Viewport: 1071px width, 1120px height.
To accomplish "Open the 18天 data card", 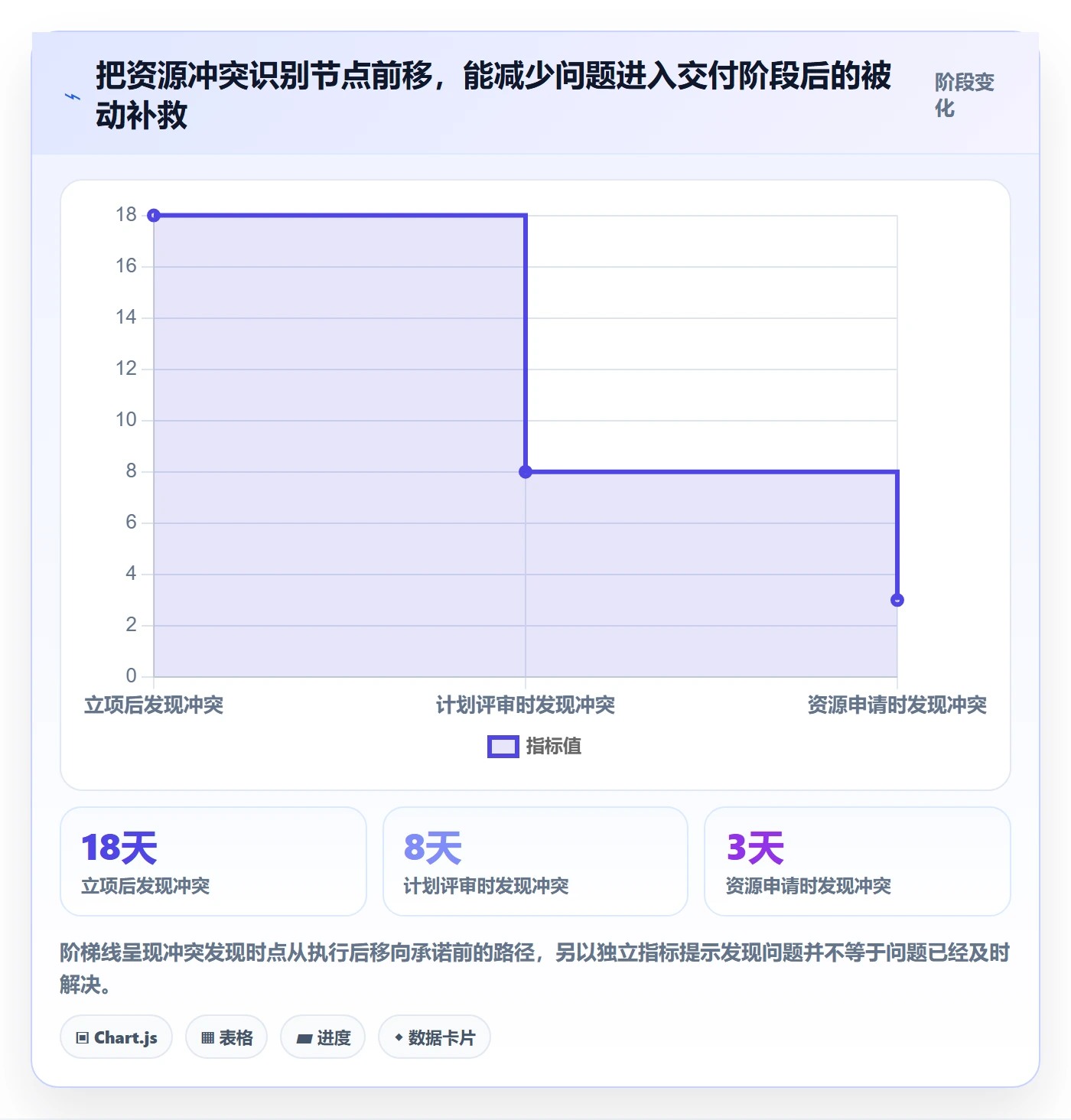I will 213,861.
